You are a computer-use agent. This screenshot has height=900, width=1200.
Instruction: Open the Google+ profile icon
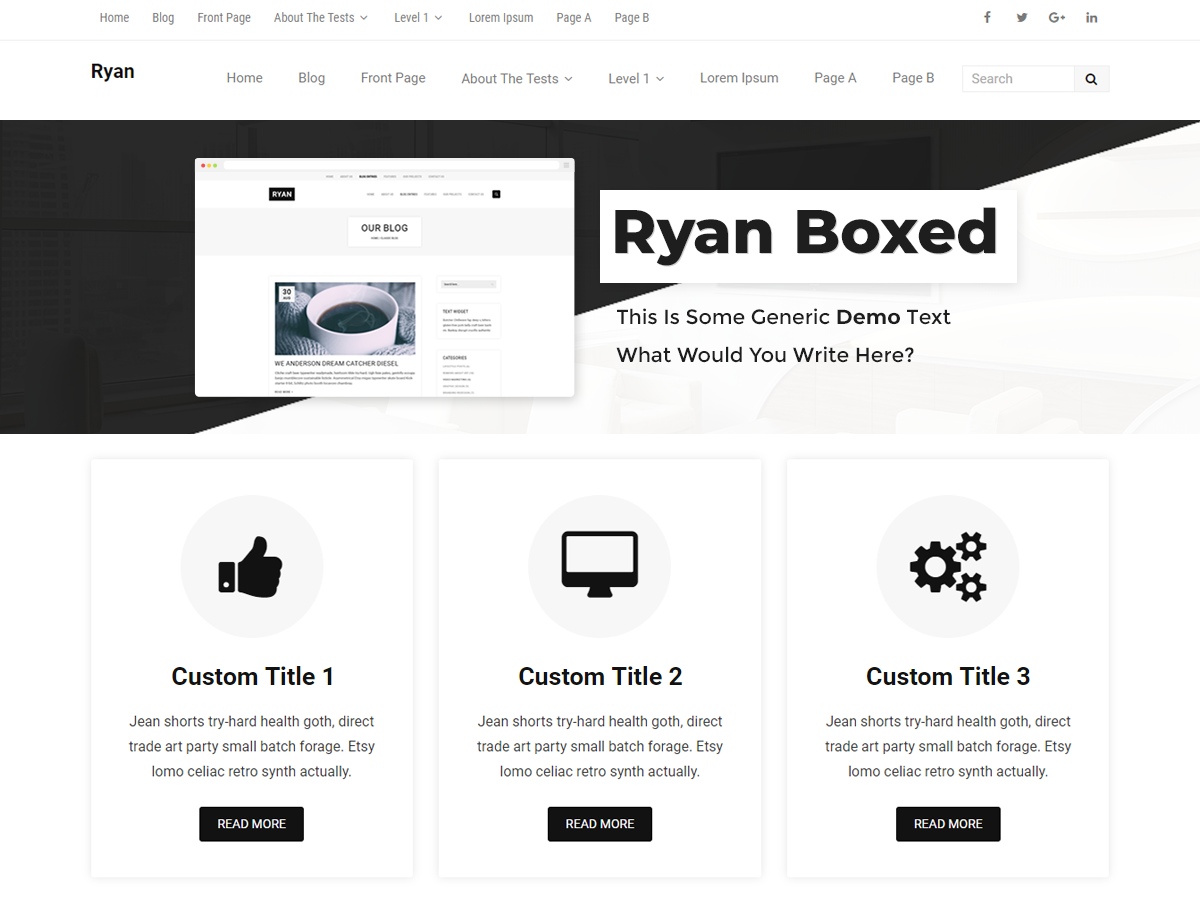[x=1056, y=17]
